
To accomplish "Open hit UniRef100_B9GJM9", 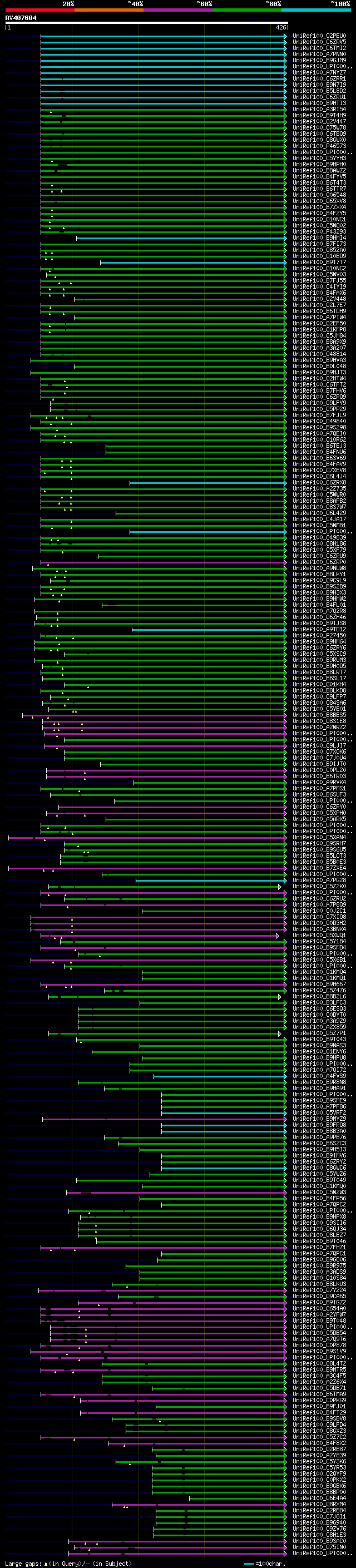I will click(x=319, y=60).
